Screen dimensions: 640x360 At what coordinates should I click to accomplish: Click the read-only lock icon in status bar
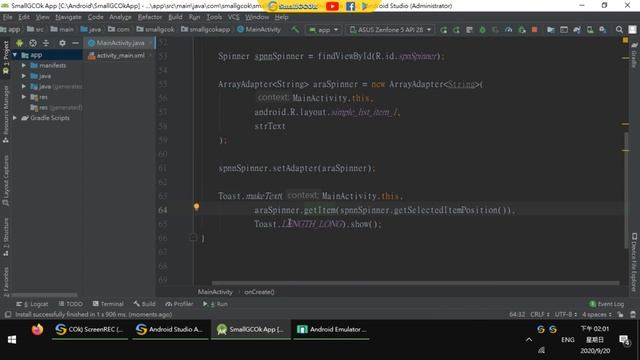click(620, 314)
